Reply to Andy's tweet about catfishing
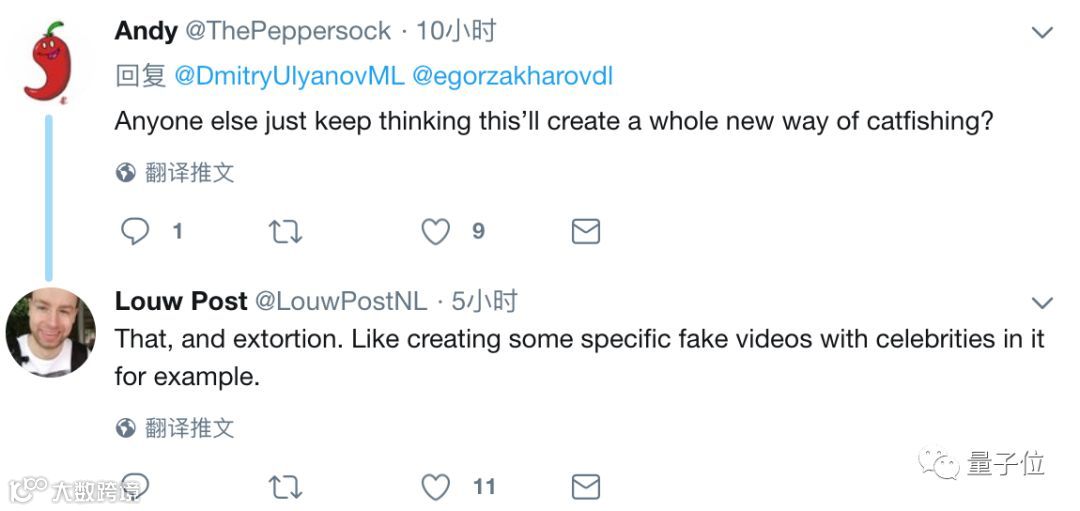This screenshot has width=1080, height=511. pyautogui.click(x=135, y=232)
